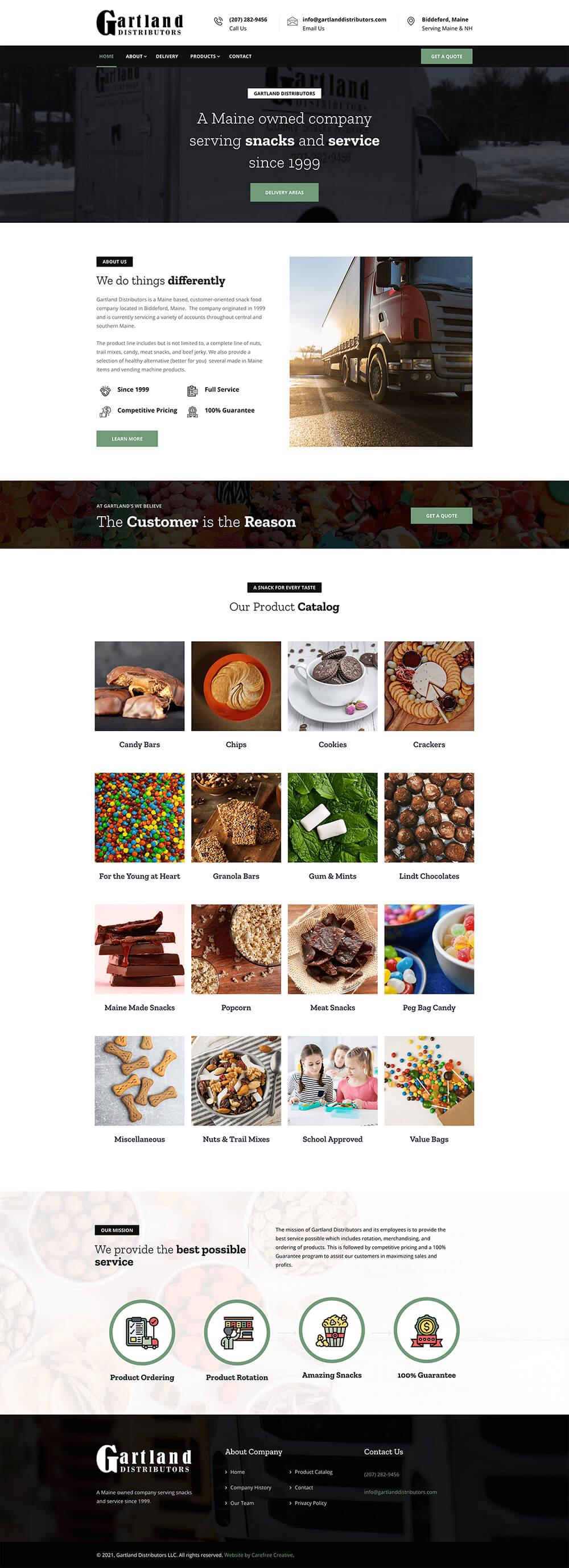Open the Delivery menu item
The width and height of the screenshot is (569, 1568).
(167, 57)
